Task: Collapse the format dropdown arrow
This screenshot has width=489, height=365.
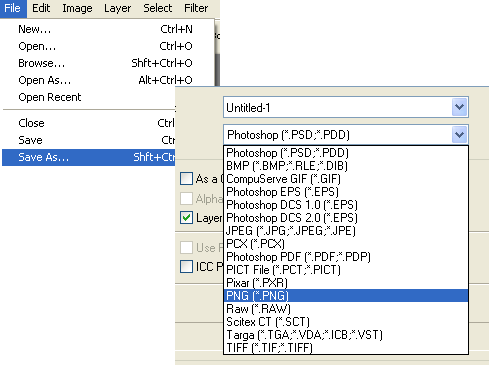Action: [459, 135]
